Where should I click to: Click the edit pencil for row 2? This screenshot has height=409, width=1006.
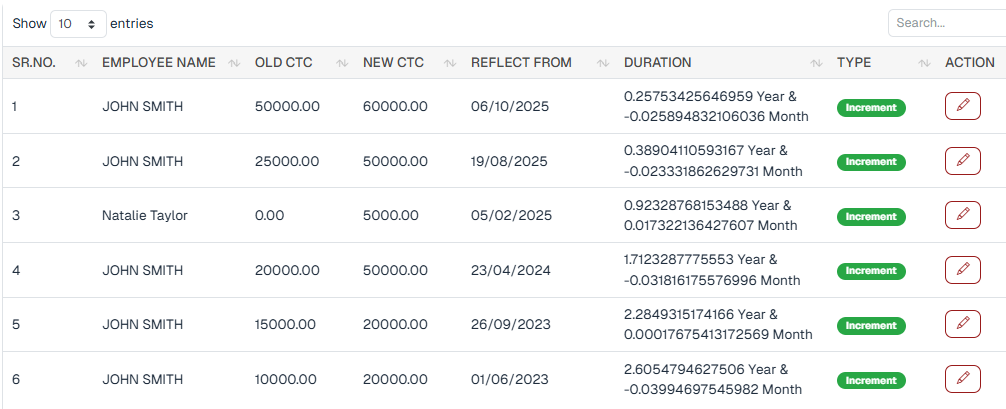click(x=962, y=160)
